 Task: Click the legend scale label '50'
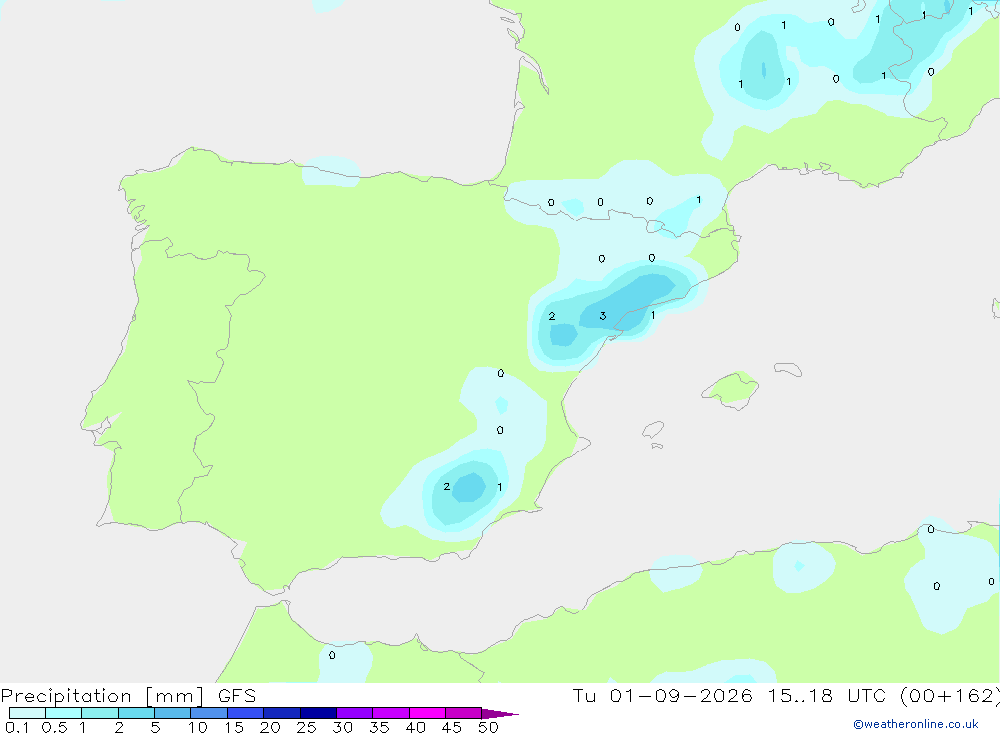coord(488,727)
